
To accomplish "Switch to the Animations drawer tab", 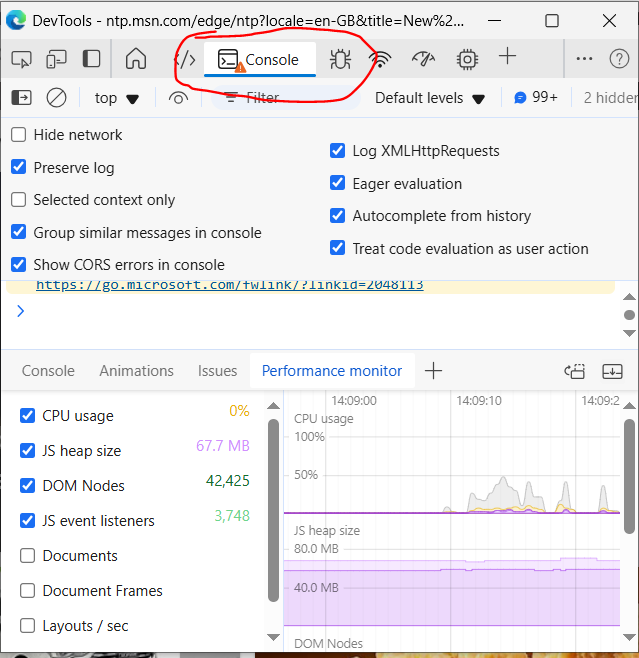I will pyautogui.click(x=136, y=371).
